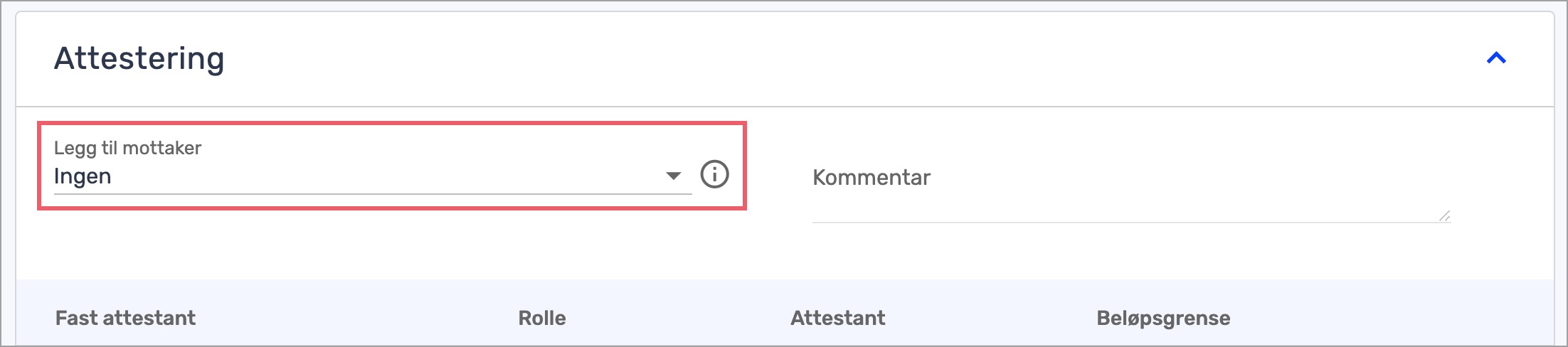Sort by the Rolle column header
Screen dimensions: 1568x347
[x=542, y=318]
